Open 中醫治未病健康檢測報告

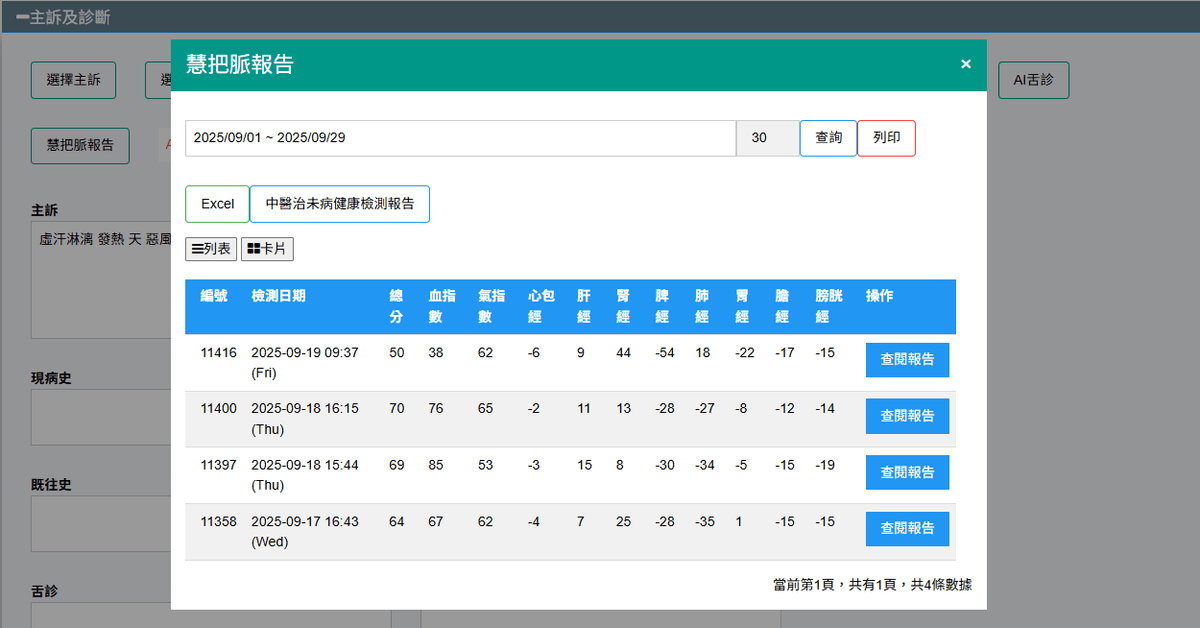tap(339, 204)
